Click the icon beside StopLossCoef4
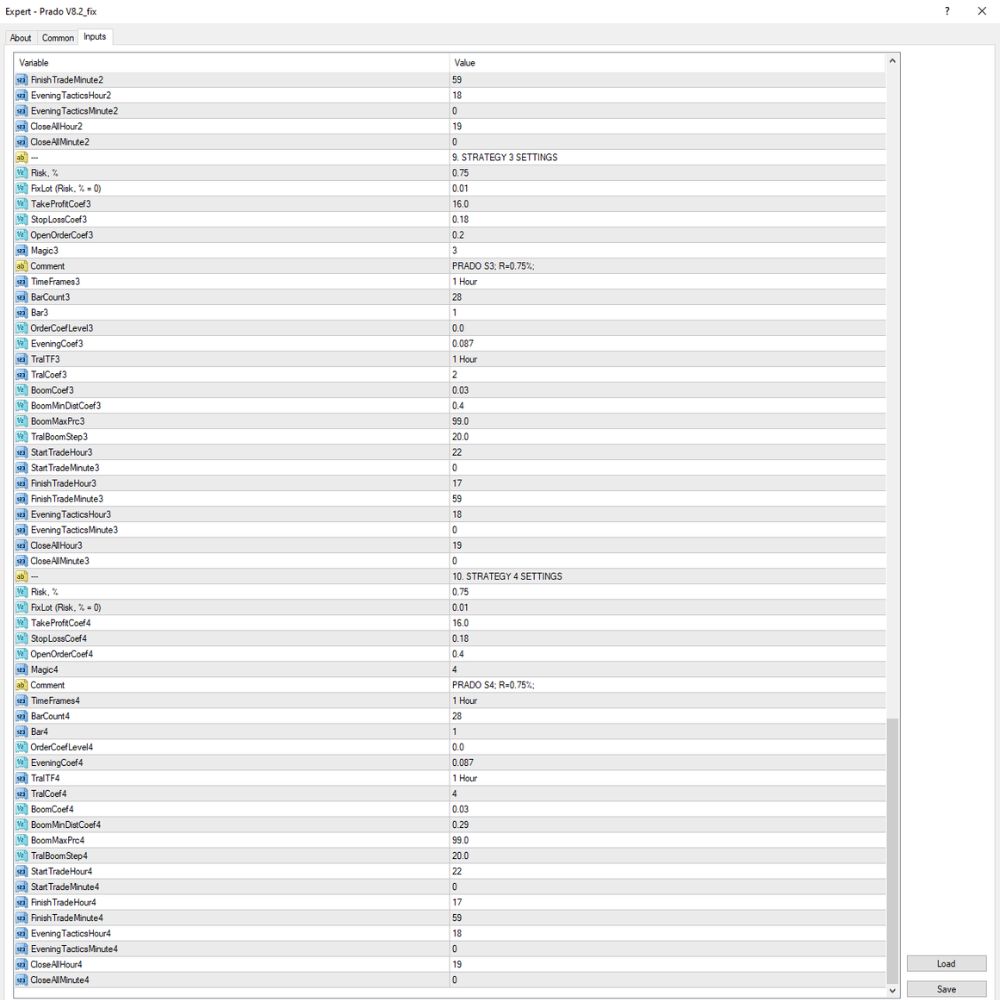The image size is (1000, 1000). click(x=22, y=638)
